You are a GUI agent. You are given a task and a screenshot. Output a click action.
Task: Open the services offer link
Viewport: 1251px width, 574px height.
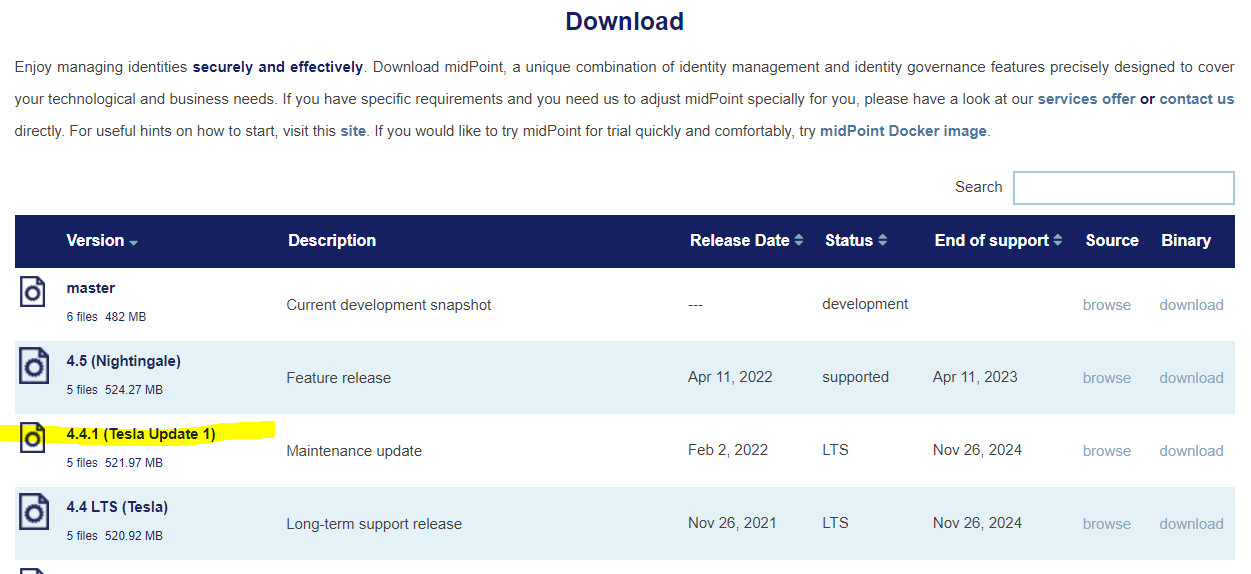point(1086,99)
